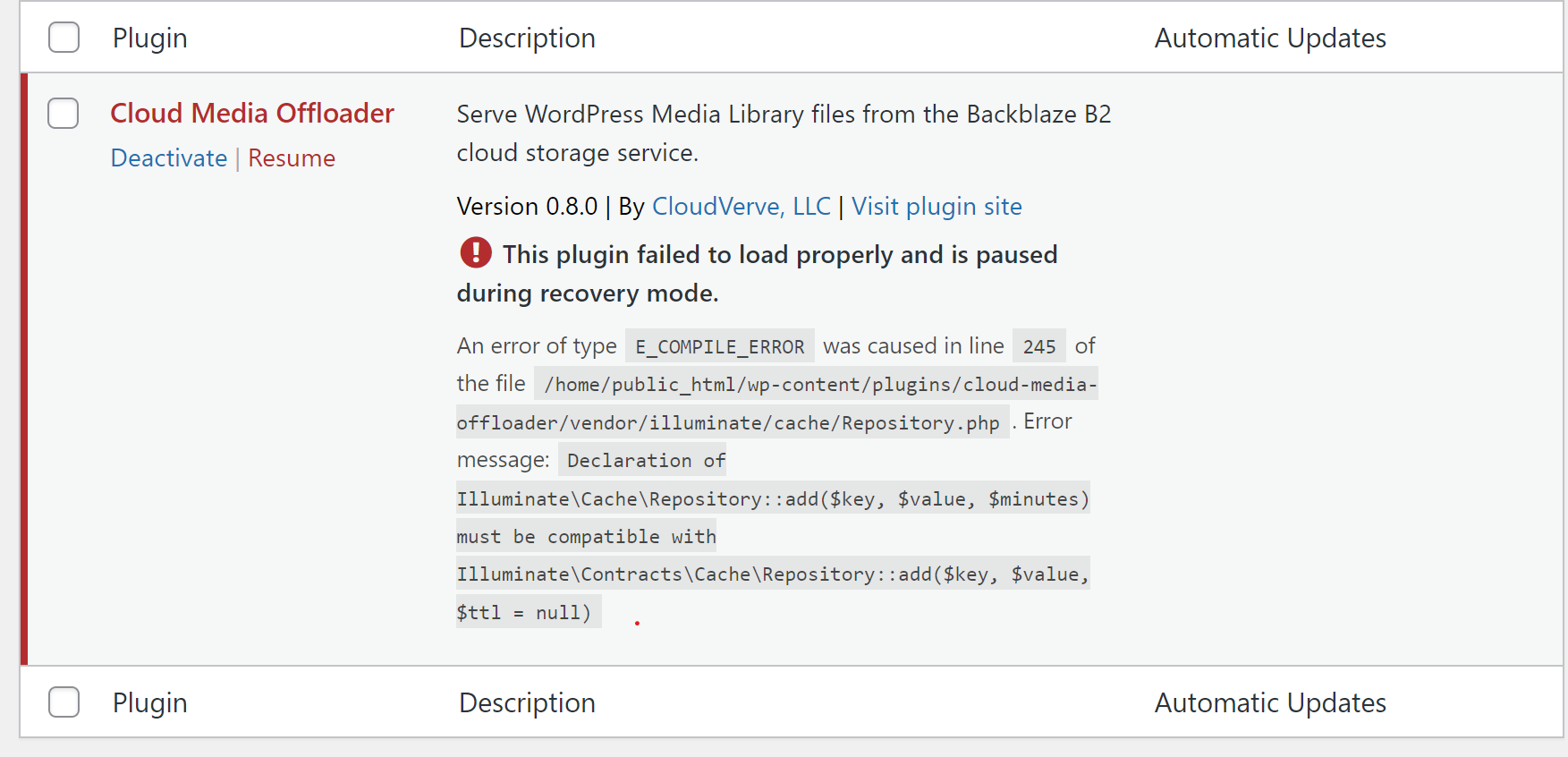Screen dimensions: 1568x757
Task: Click the line number 245 code snippet
Action: coord(1039,346)
